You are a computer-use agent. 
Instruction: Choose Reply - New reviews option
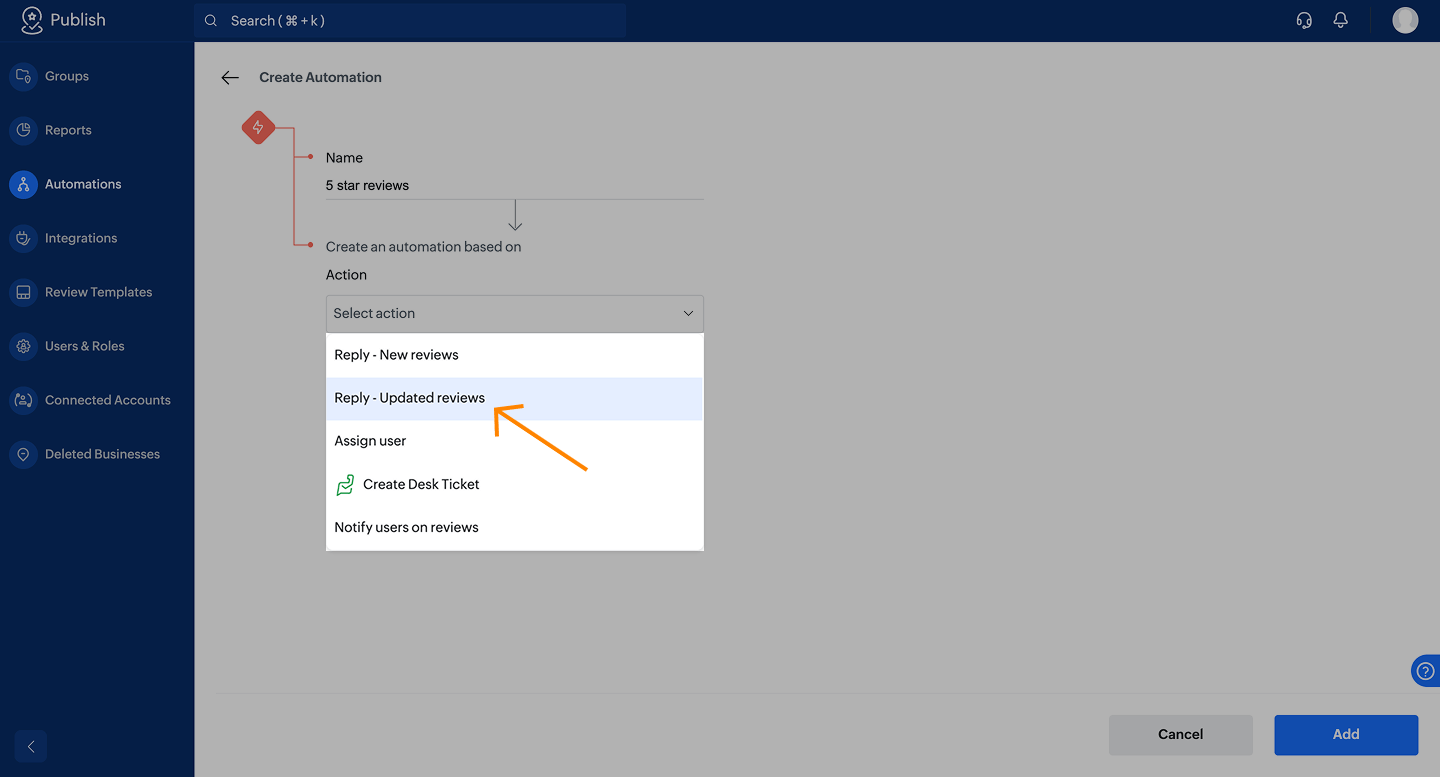(x=515, y=355)
